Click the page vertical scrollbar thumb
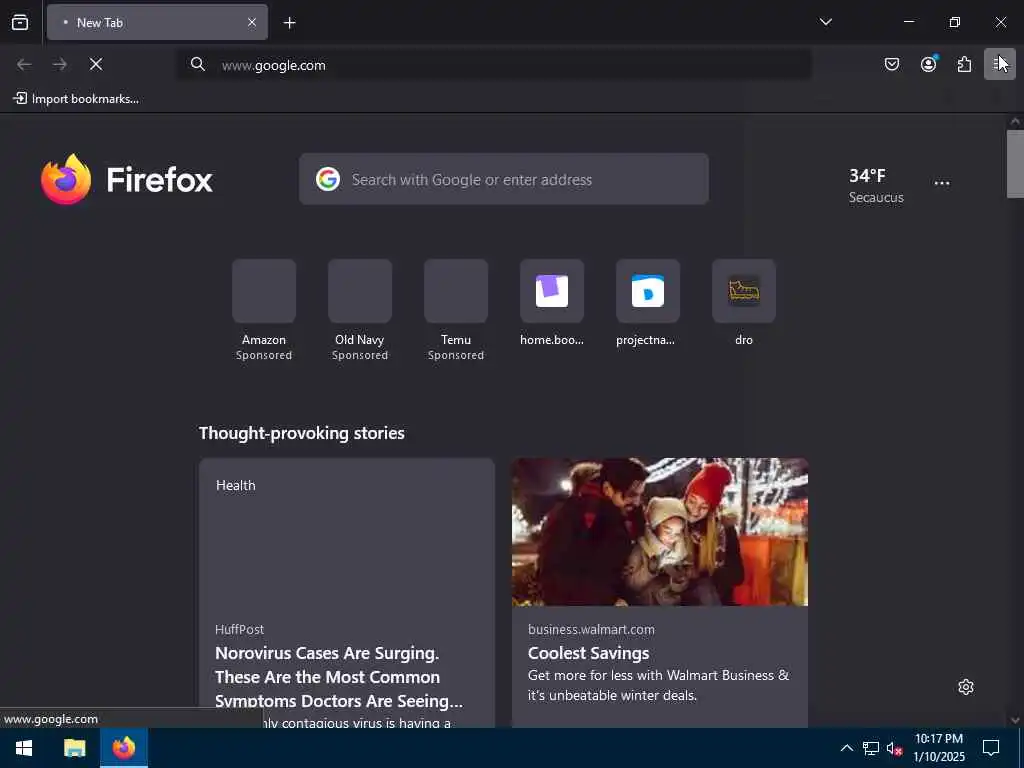 pyautogui.click(x=1015, y=163)
